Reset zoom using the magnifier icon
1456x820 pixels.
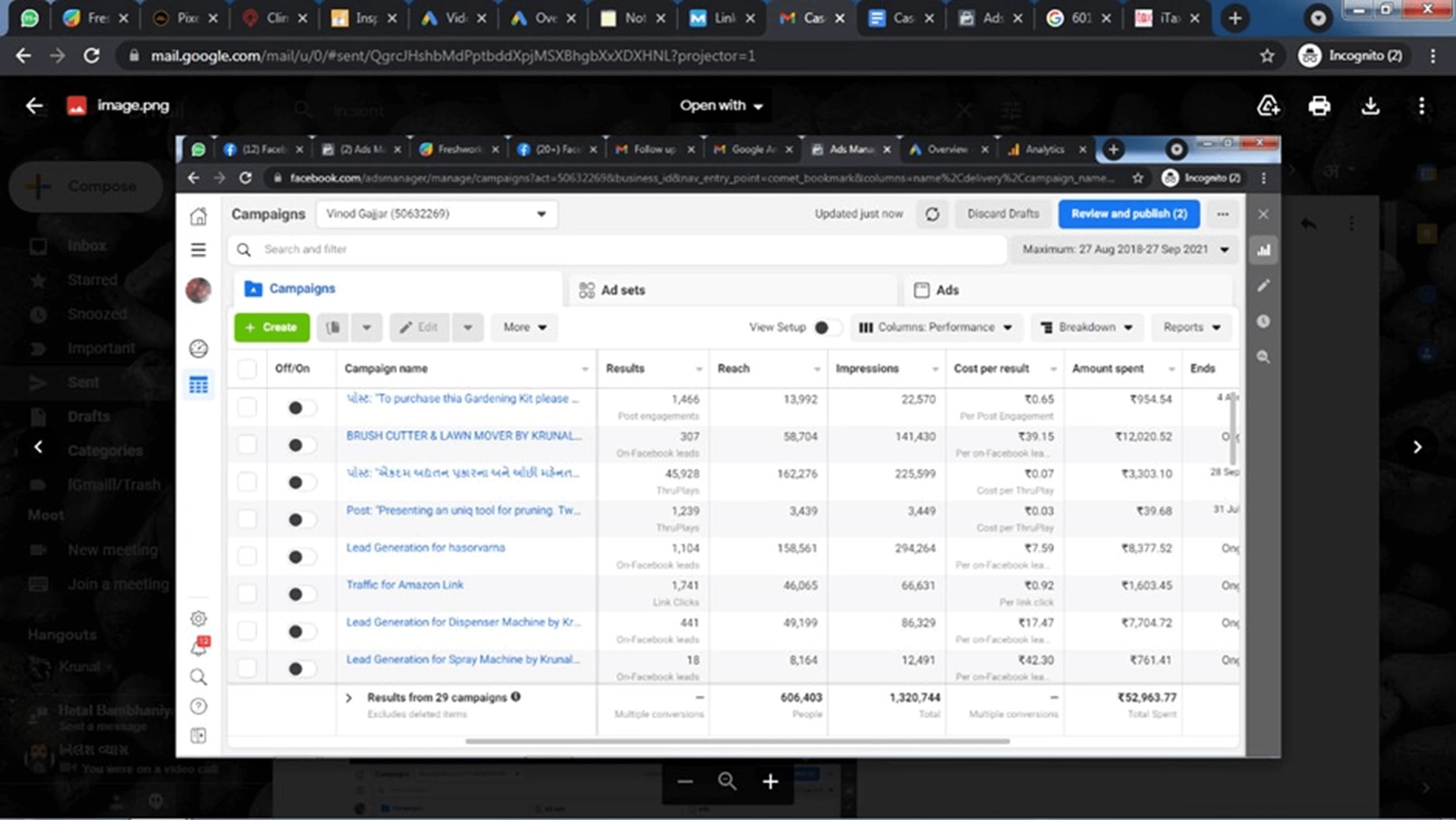[727, 782]
